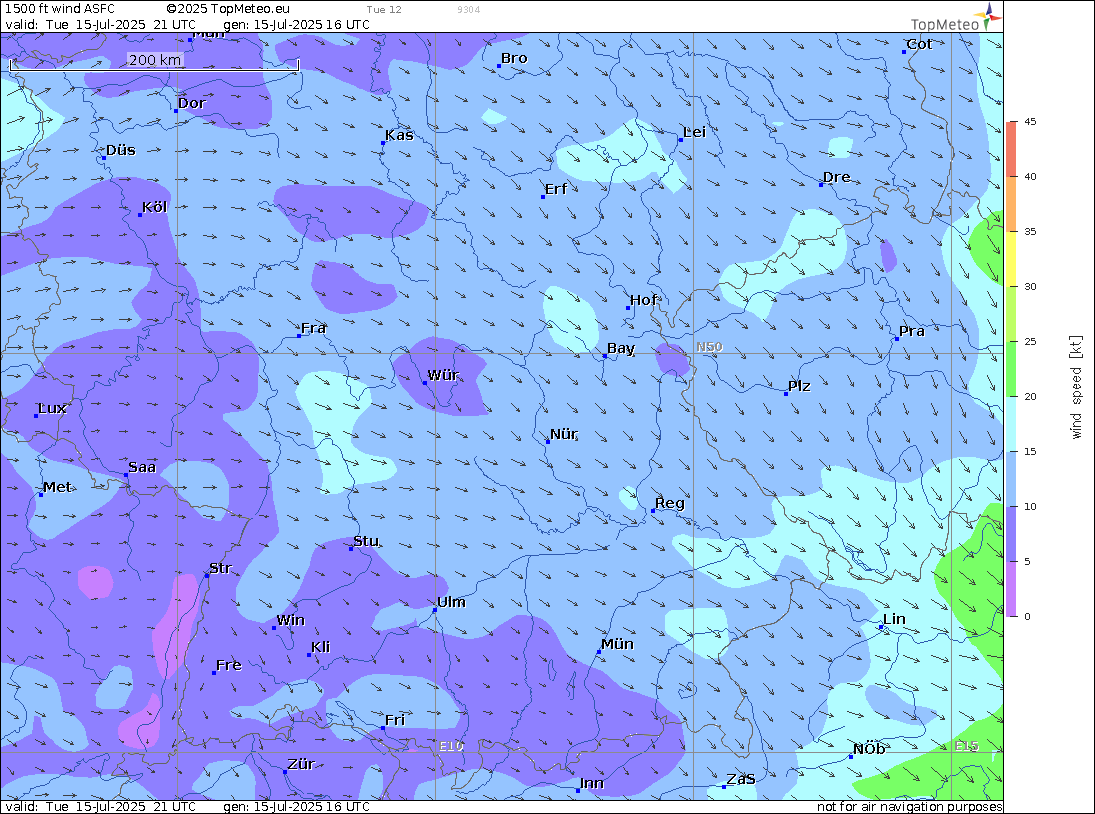Click the Dor city label
Screen dimensions: 1095x814
click(192, 103)
